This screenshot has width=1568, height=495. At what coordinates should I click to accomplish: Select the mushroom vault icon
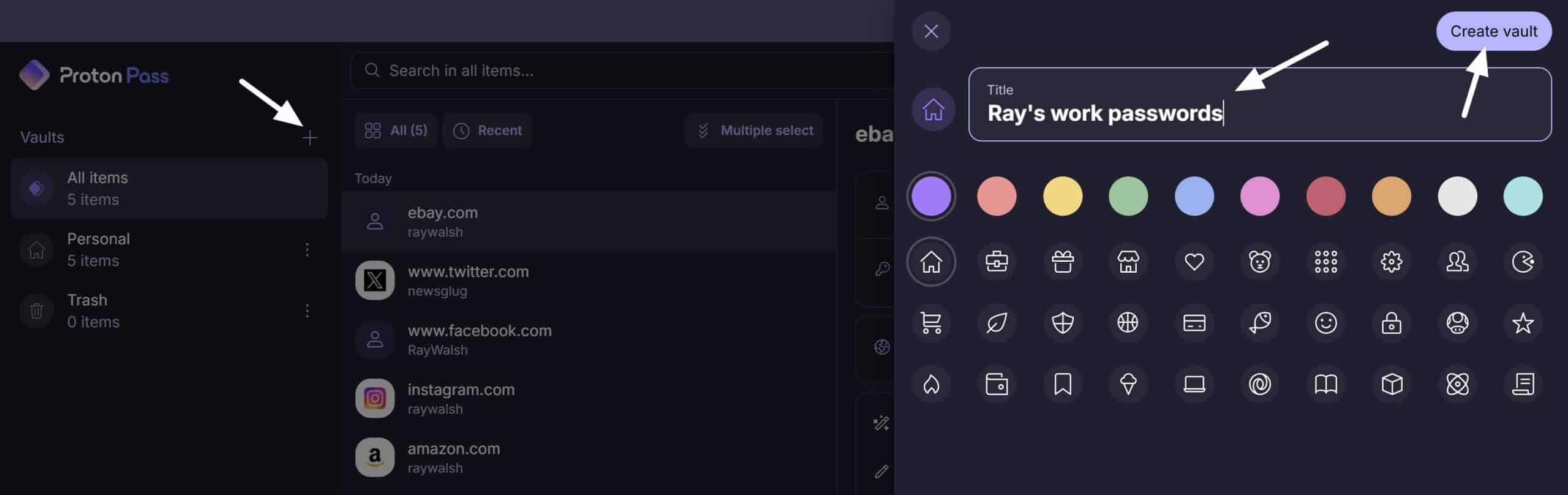click(1458, 322)
